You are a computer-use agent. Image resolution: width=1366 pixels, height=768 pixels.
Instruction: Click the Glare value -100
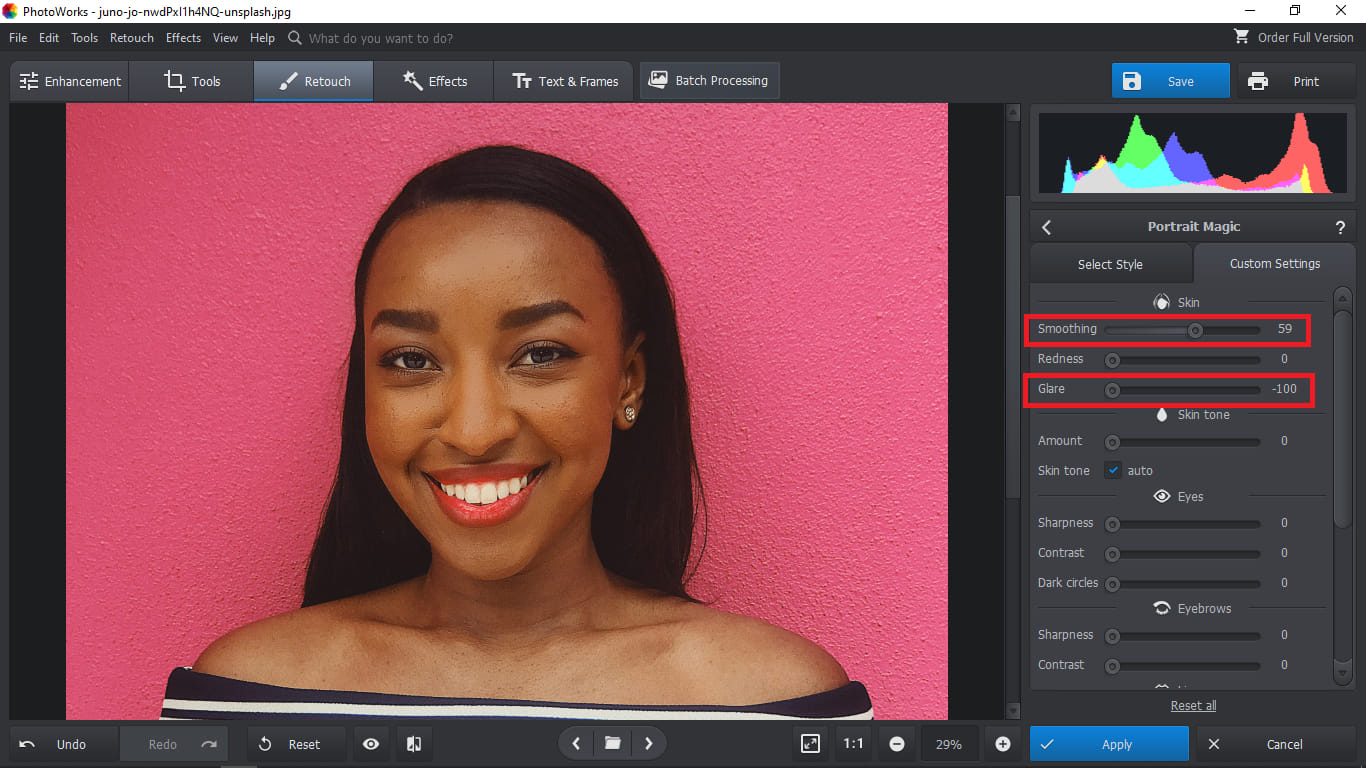click(x=1284, y=389)
